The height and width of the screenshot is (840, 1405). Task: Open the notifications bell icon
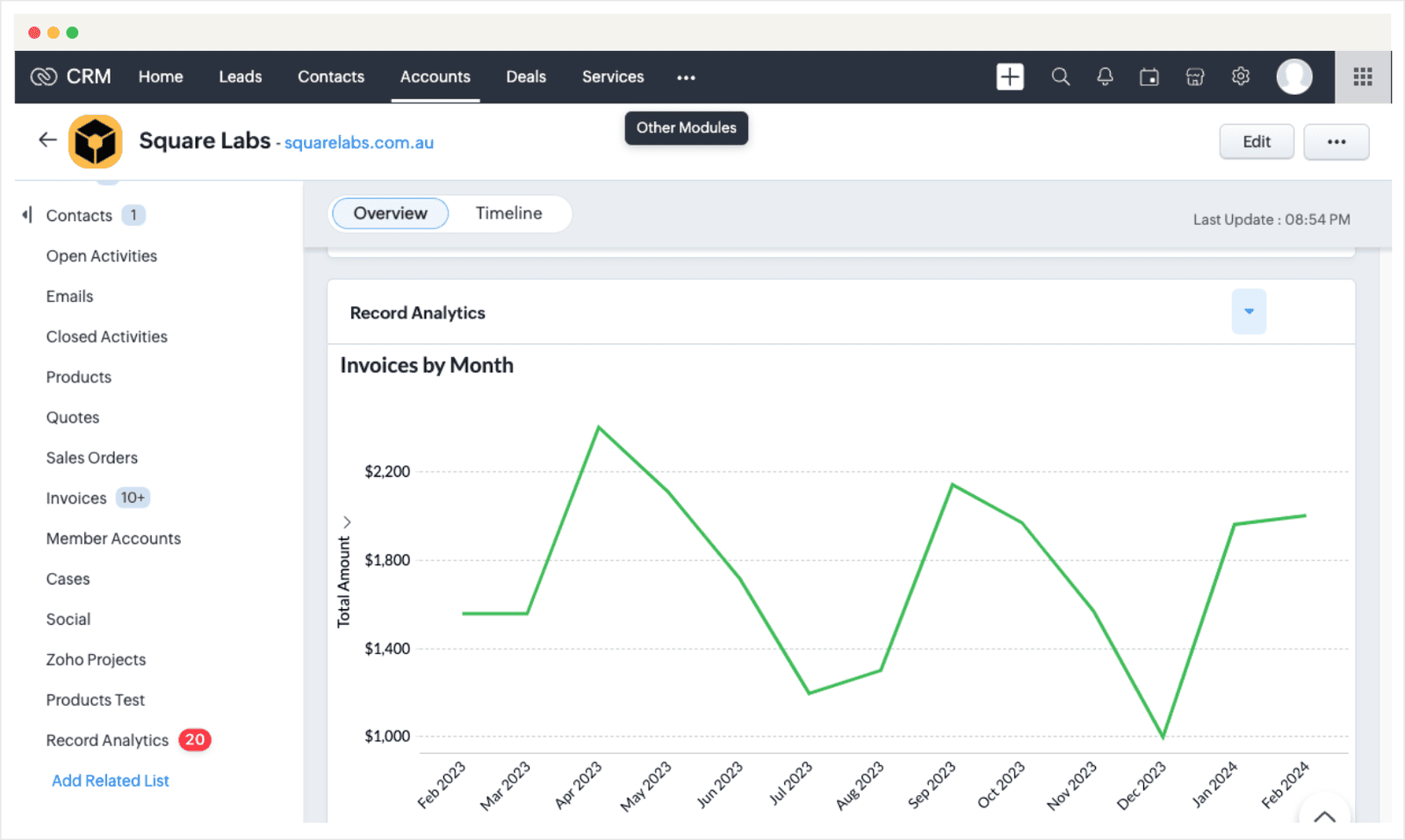point(1105,77)
